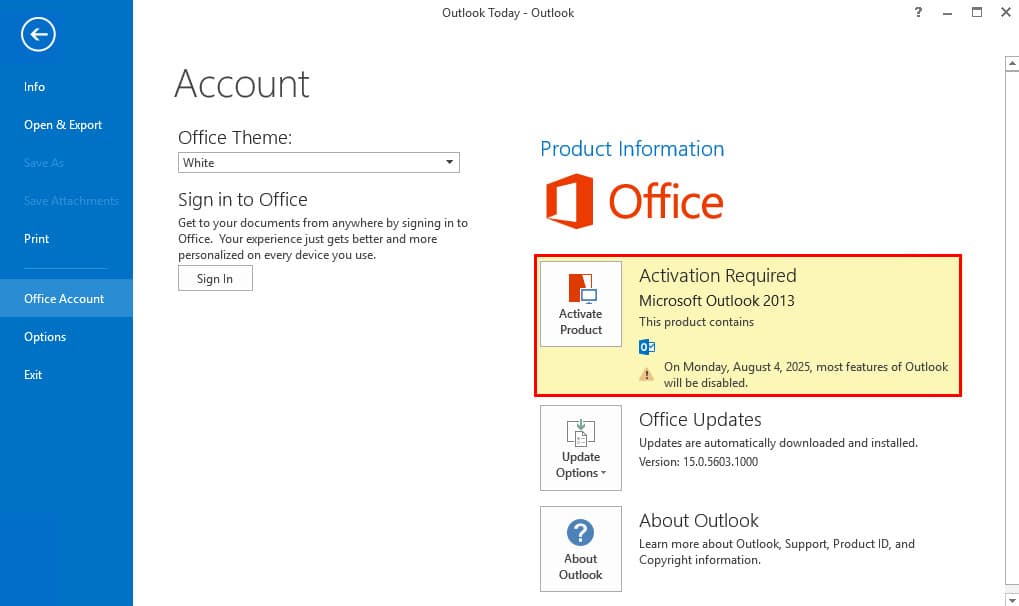Open the Info page
This screenshot has height=606, width=1019.
(x=34, y=86)
